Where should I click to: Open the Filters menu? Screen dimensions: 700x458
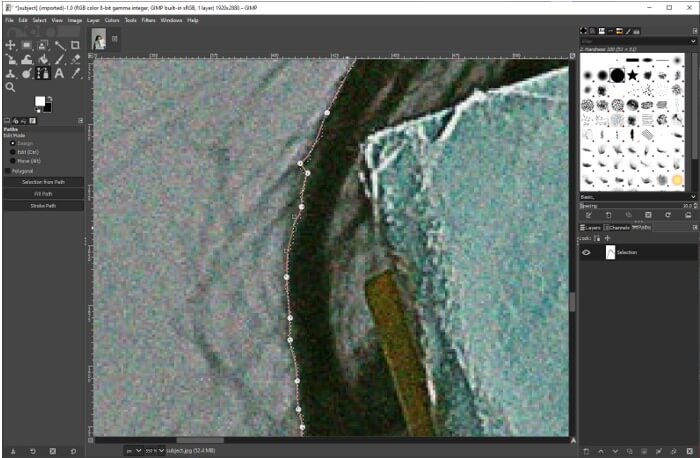pyautogui.click(x=148, y=20)
